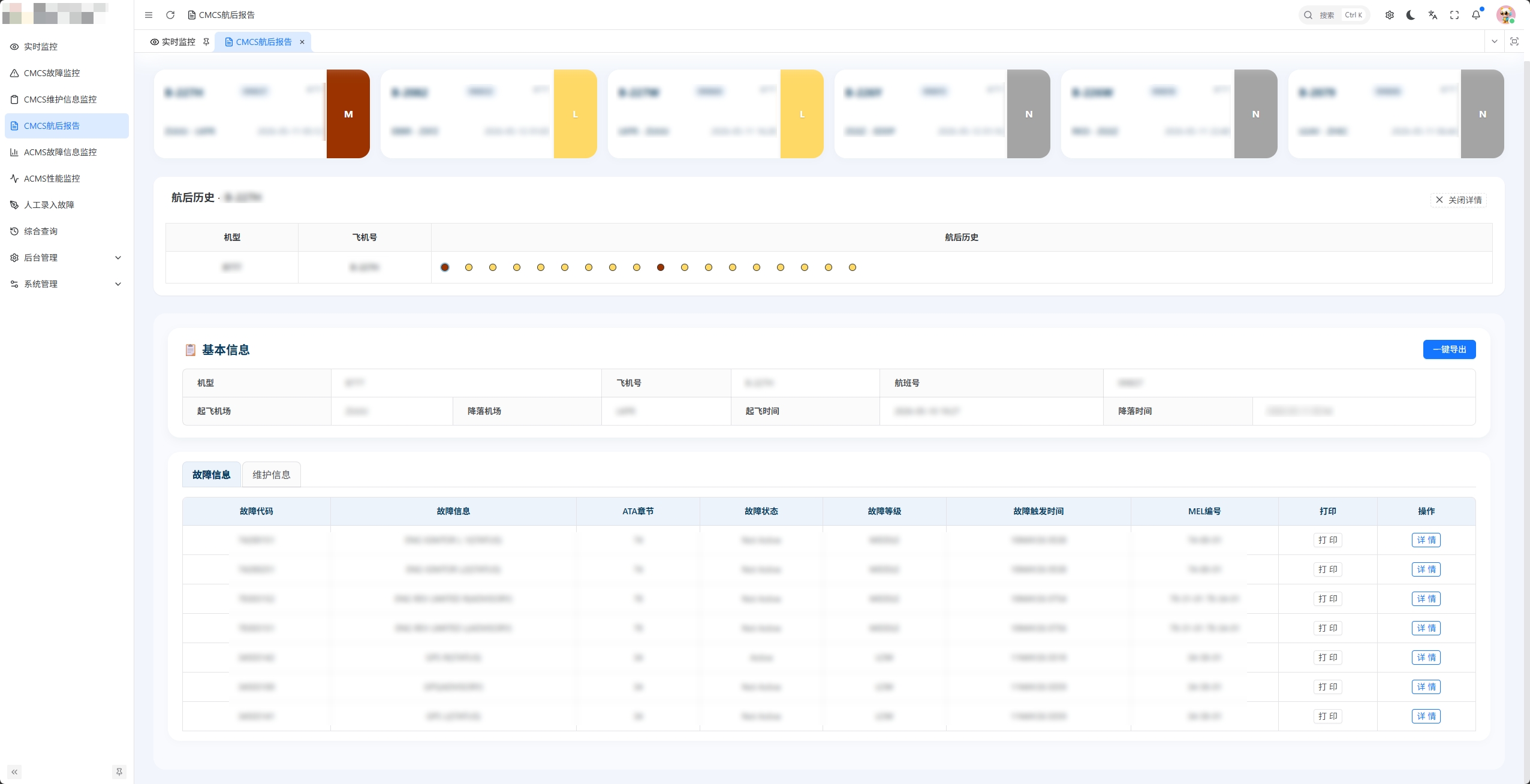Enter fullscreen mode icon
1530x784 pixels.
1454,15
